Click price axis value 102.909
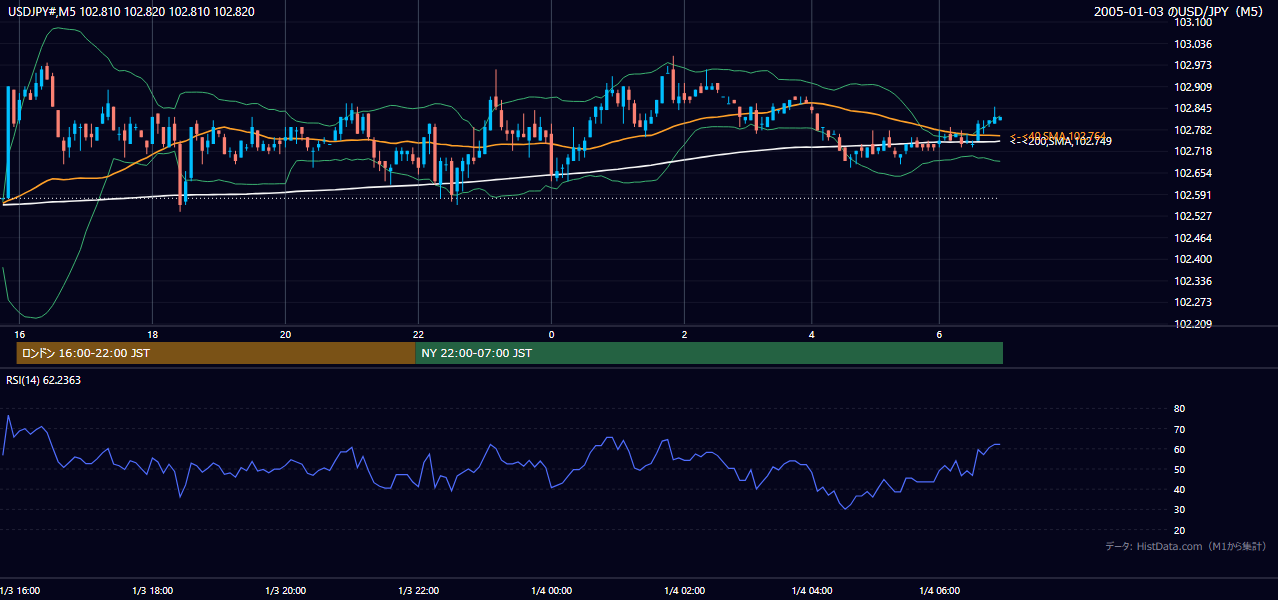 [x=1193, y=87]
